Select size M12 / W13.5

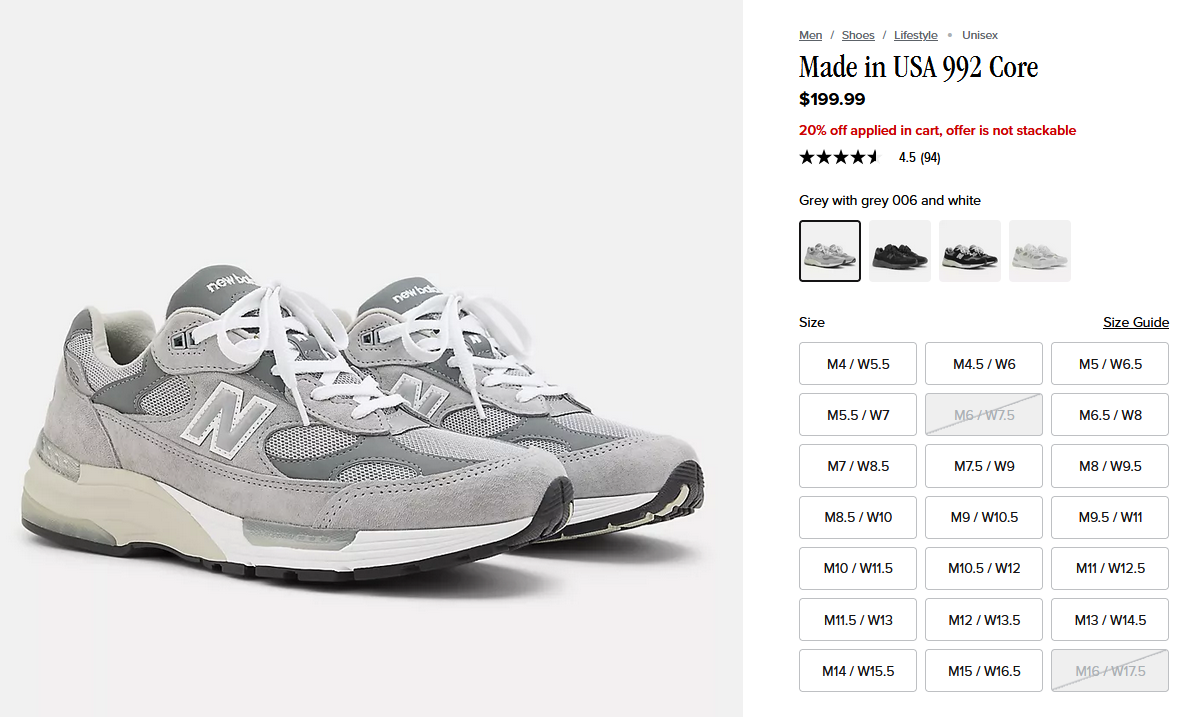(x=984, y=619)
